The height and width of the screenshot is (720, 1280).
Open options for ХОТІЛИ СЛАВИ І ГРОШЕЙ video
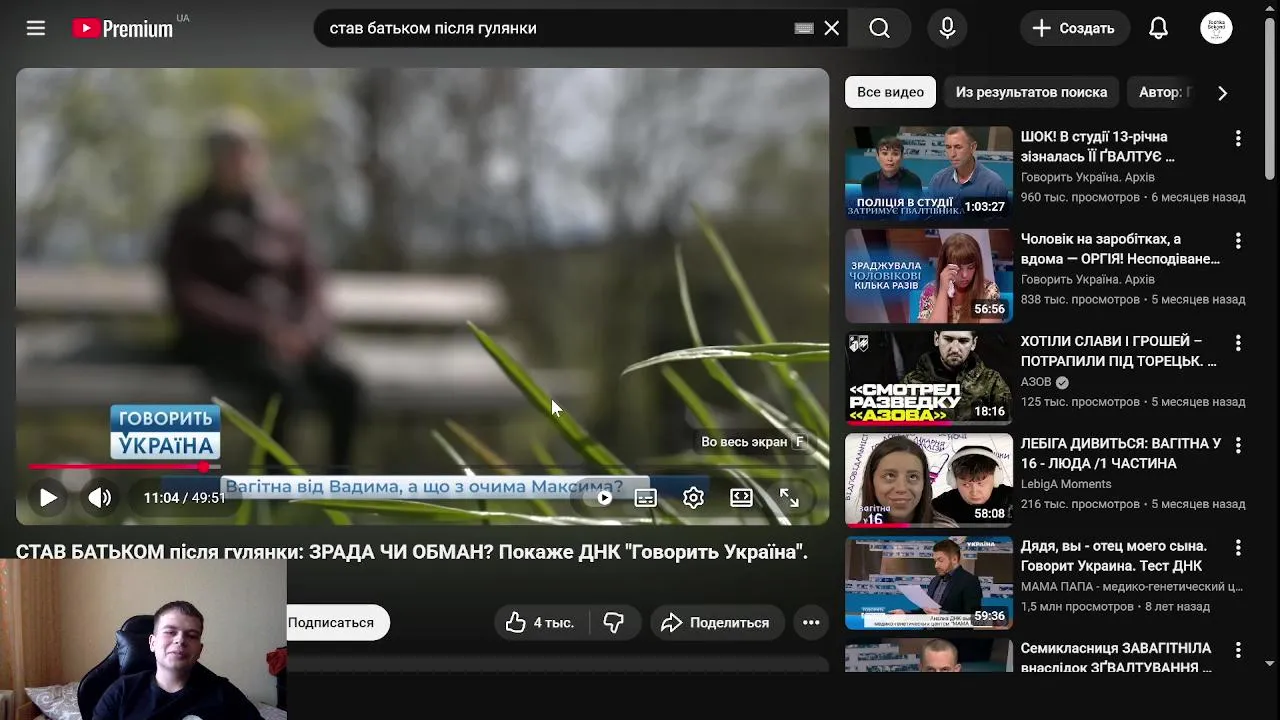click(1238, 343)
